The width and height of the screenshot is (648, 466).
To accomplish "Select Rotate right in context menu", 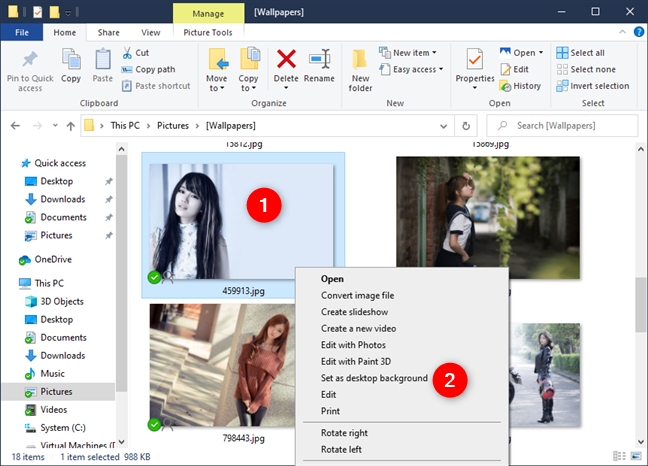I will click(346, 433).
